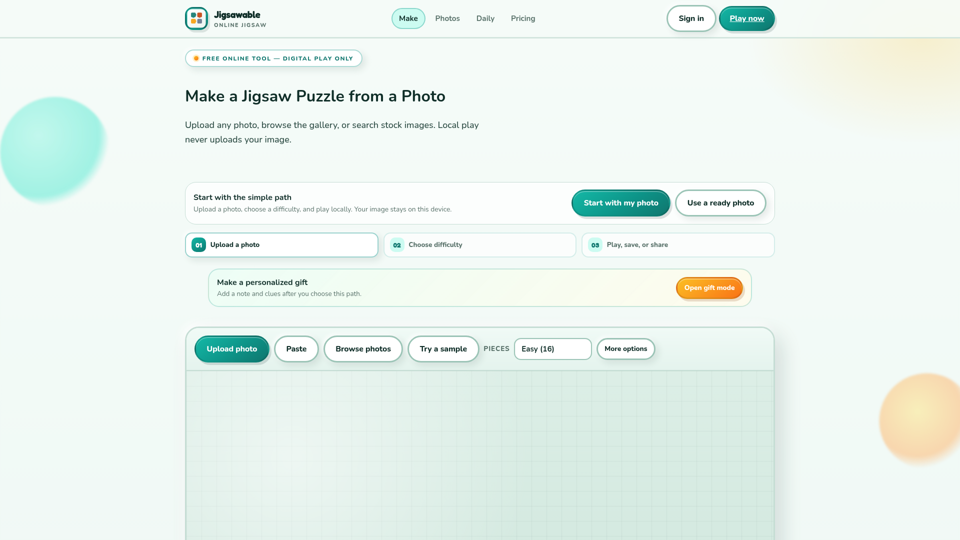
Task: Click the 02 step number badge
Action: coord(397,245)
